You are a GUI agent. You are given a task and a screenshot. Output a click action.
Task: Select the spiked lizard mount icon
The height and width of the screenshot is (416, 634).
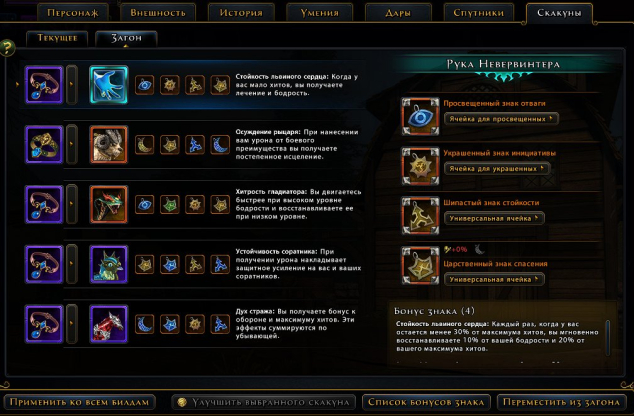click(108, 264)
